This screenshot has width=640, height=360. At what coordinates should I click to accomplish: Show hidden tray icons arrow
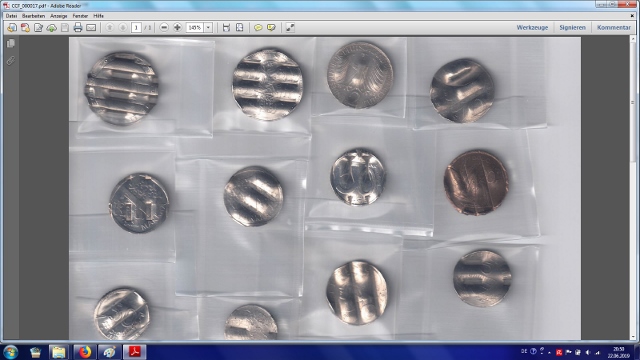coord(549,352)
